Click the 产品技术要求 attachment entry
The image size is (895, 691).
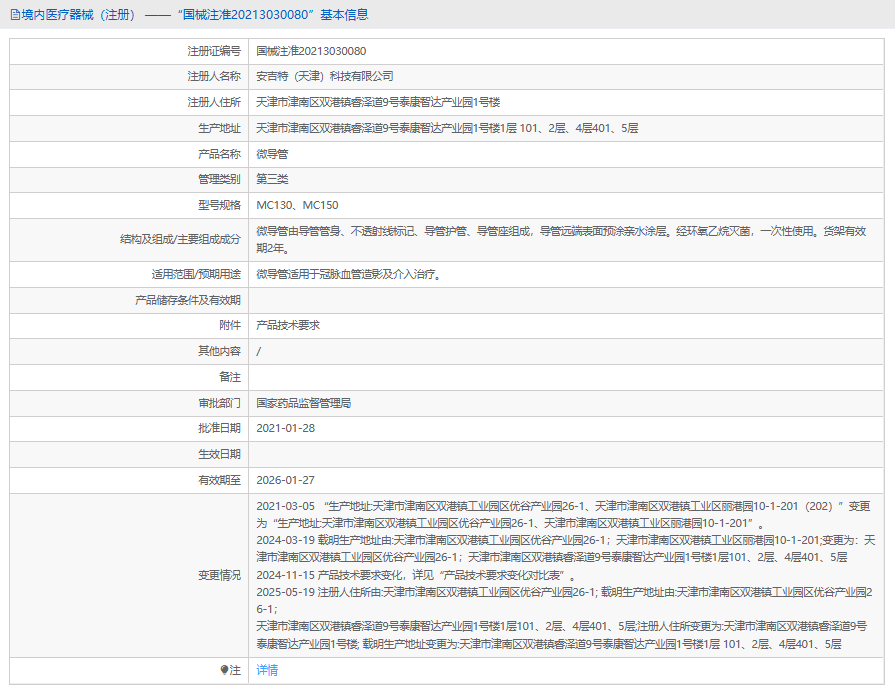coord(288,325)
